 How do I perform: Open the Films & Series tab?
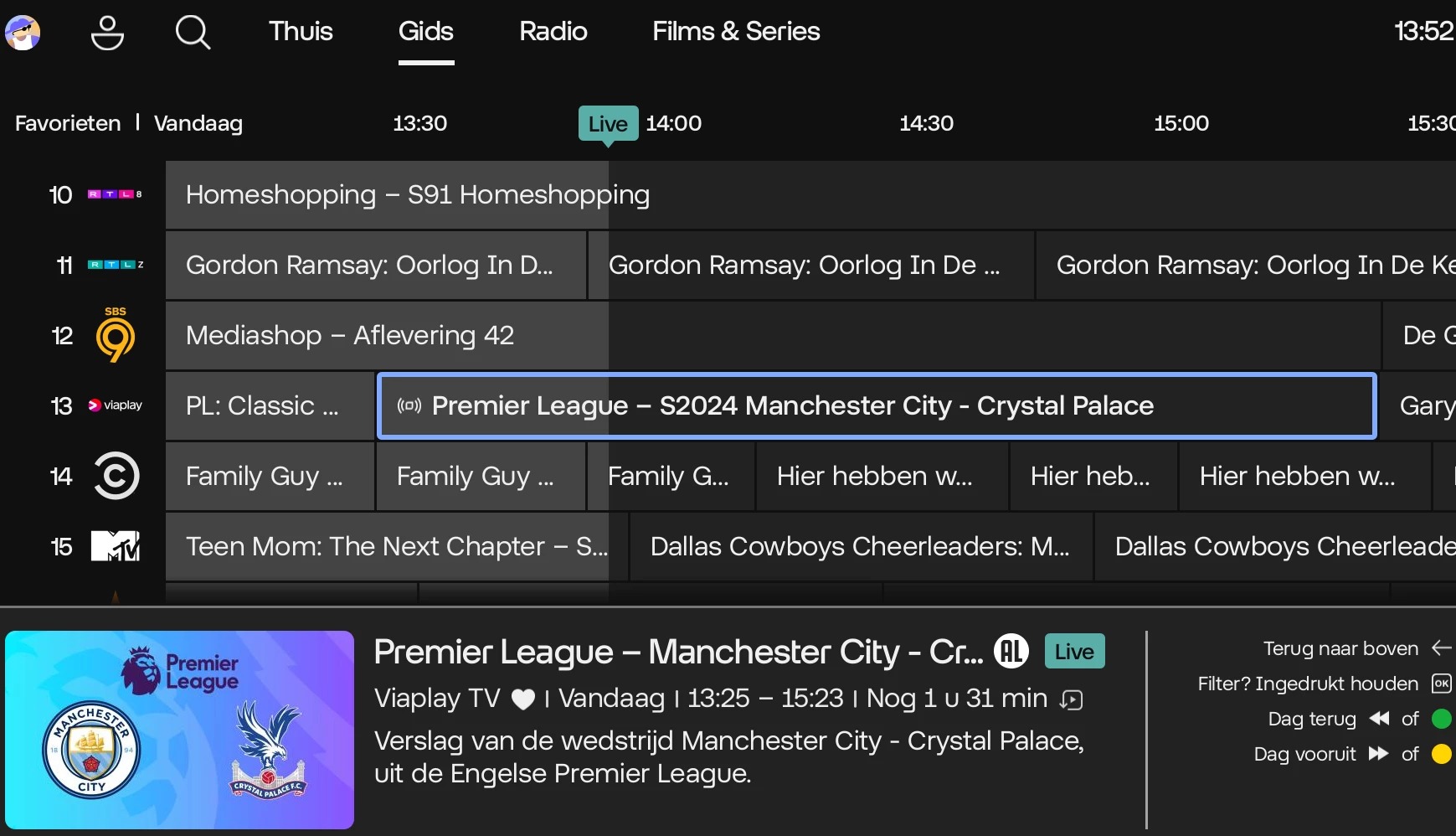tap(736, 32)
